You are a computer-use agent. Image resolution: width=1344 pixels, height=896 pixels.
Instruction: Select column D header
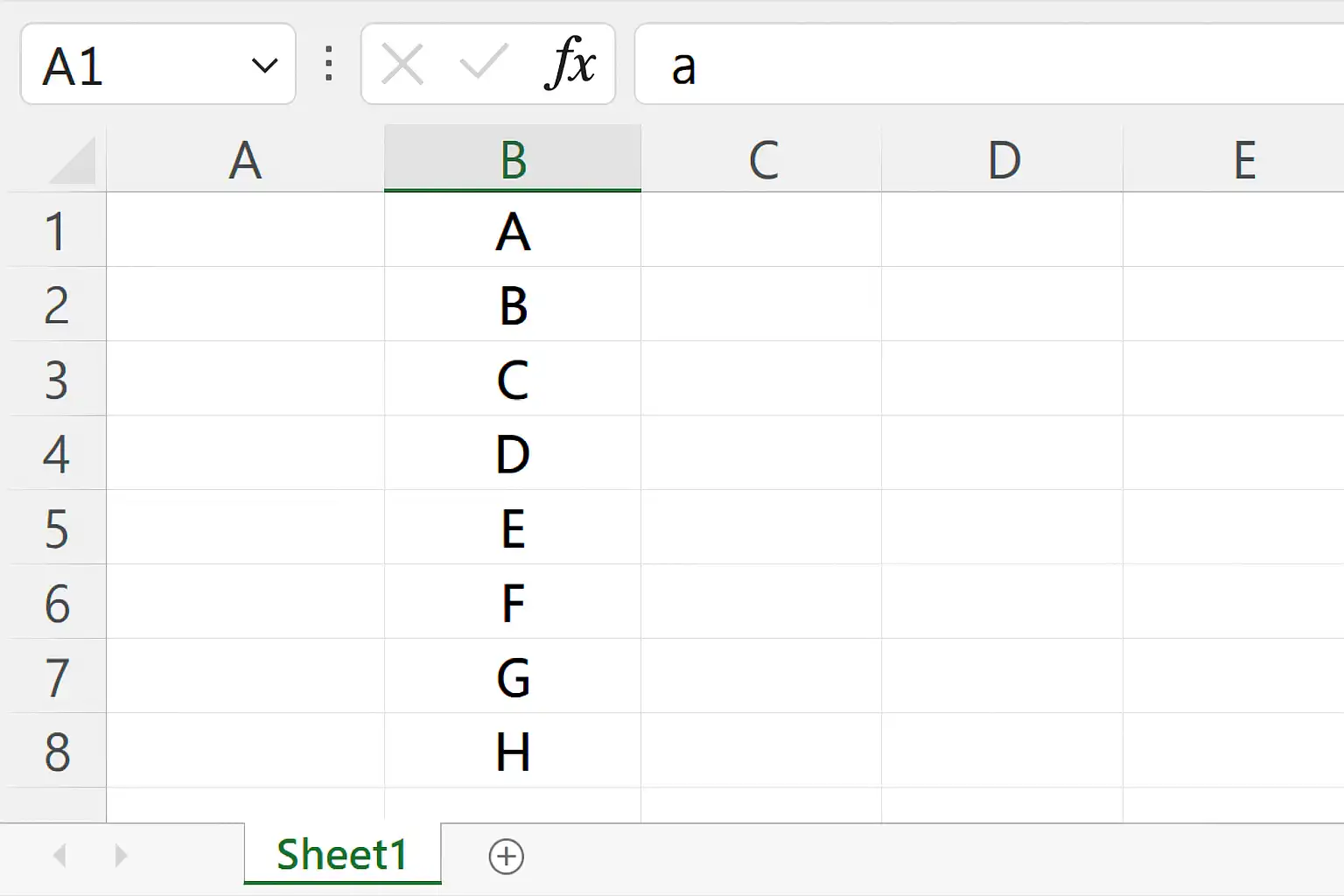coord(1003,159)
